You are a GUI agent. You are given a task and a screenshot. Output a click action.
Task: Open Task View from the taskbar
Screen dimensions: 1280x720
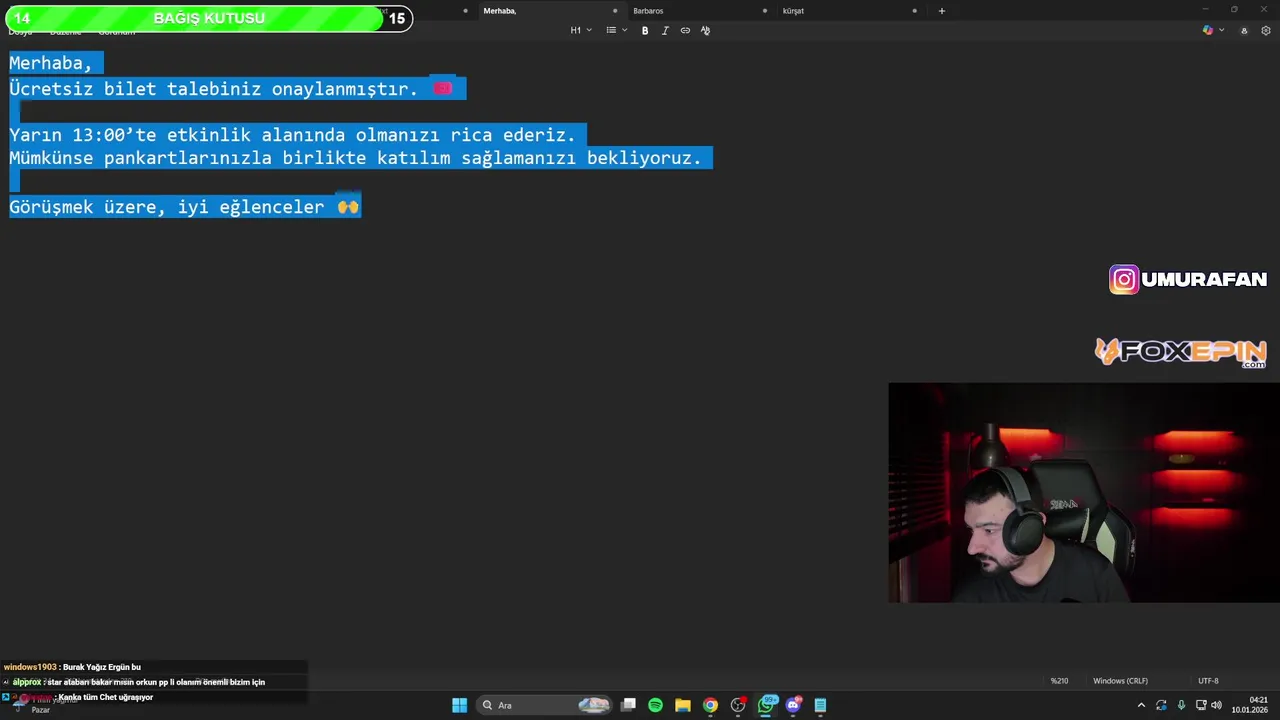(x=628, y=705)
